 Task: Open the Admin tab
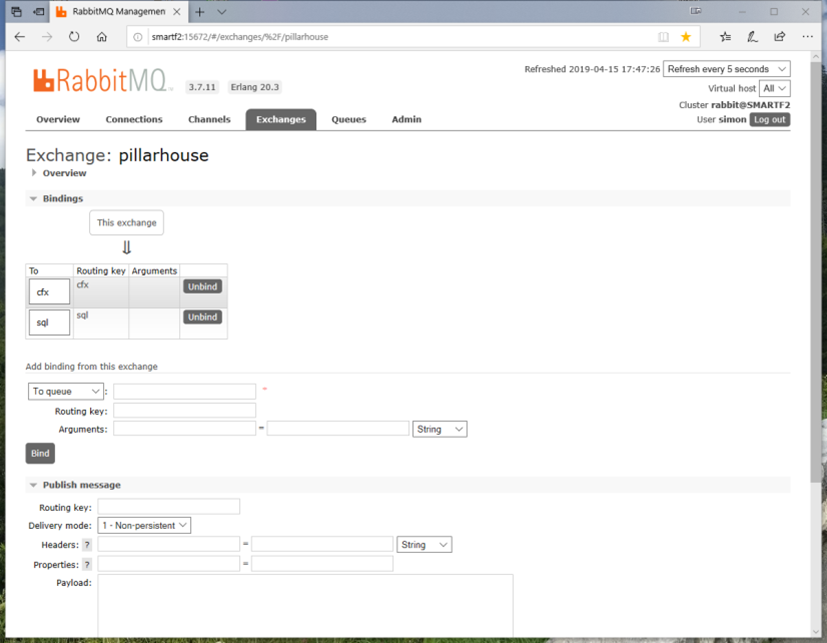pyautogui.click(x=407, y=119)
